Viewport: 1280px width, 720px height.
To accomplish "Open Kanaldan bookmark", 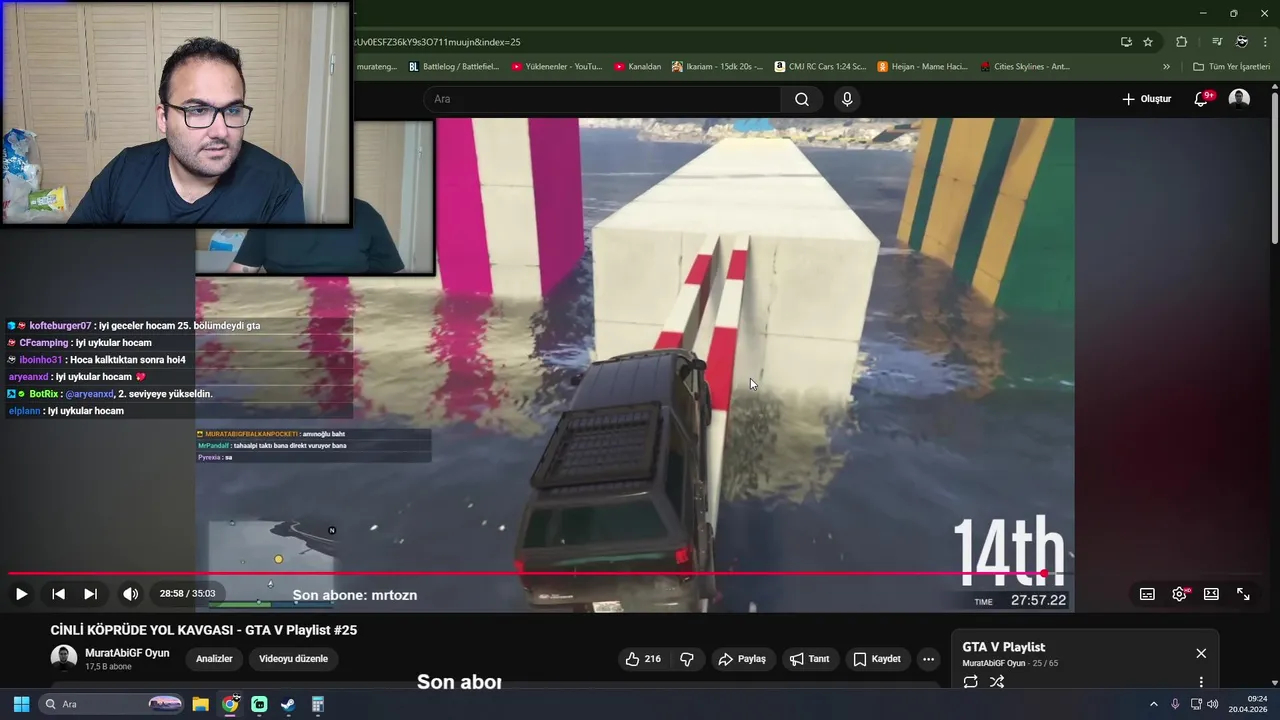I will click(x=637, y=67).
